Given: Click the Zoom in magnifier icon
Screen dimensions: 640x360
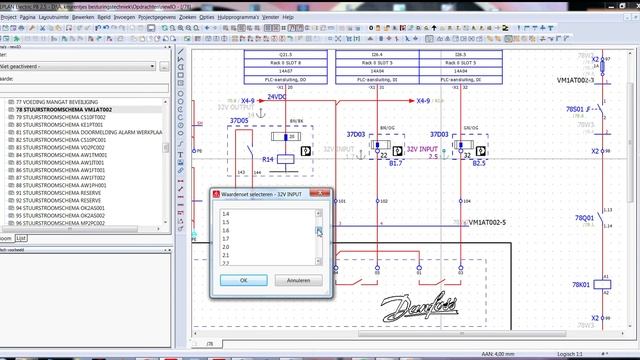Looking at the screenshot, I should pos(180,28).
